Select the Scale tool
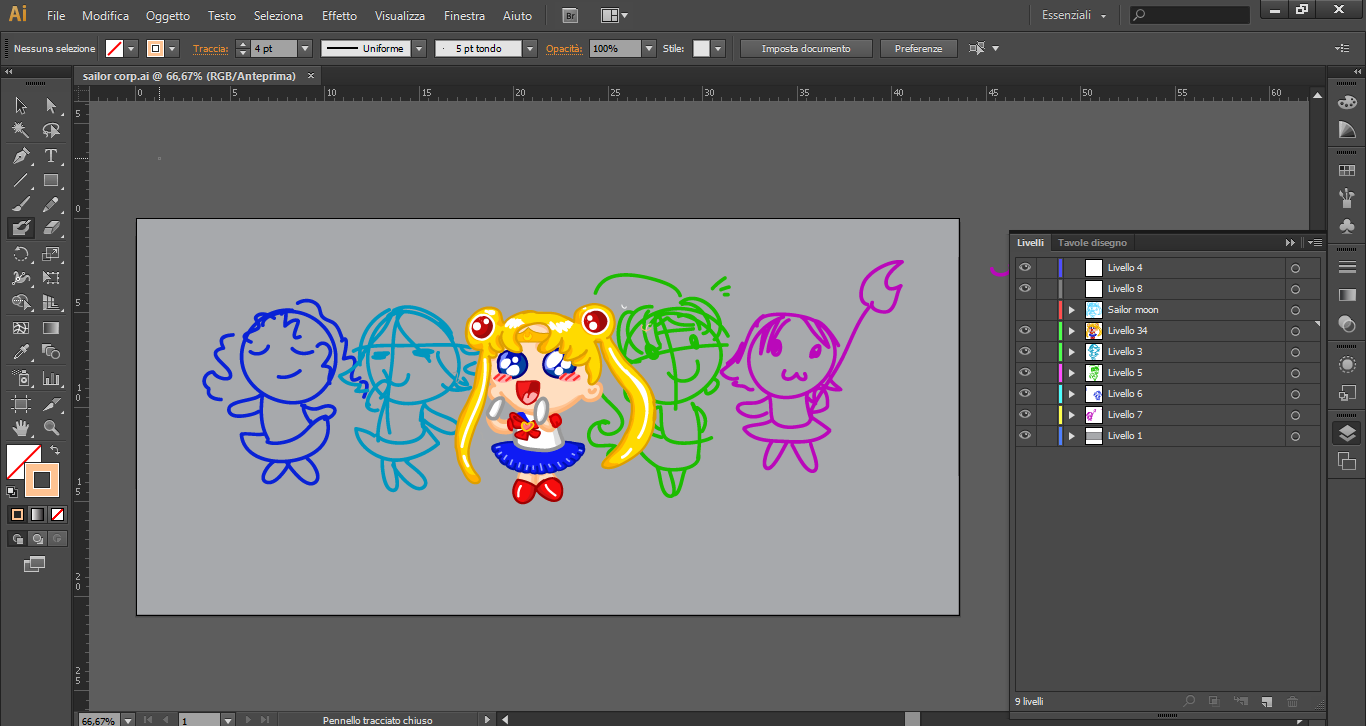This screenshot has width=1366, height=726. click(51, 254)
